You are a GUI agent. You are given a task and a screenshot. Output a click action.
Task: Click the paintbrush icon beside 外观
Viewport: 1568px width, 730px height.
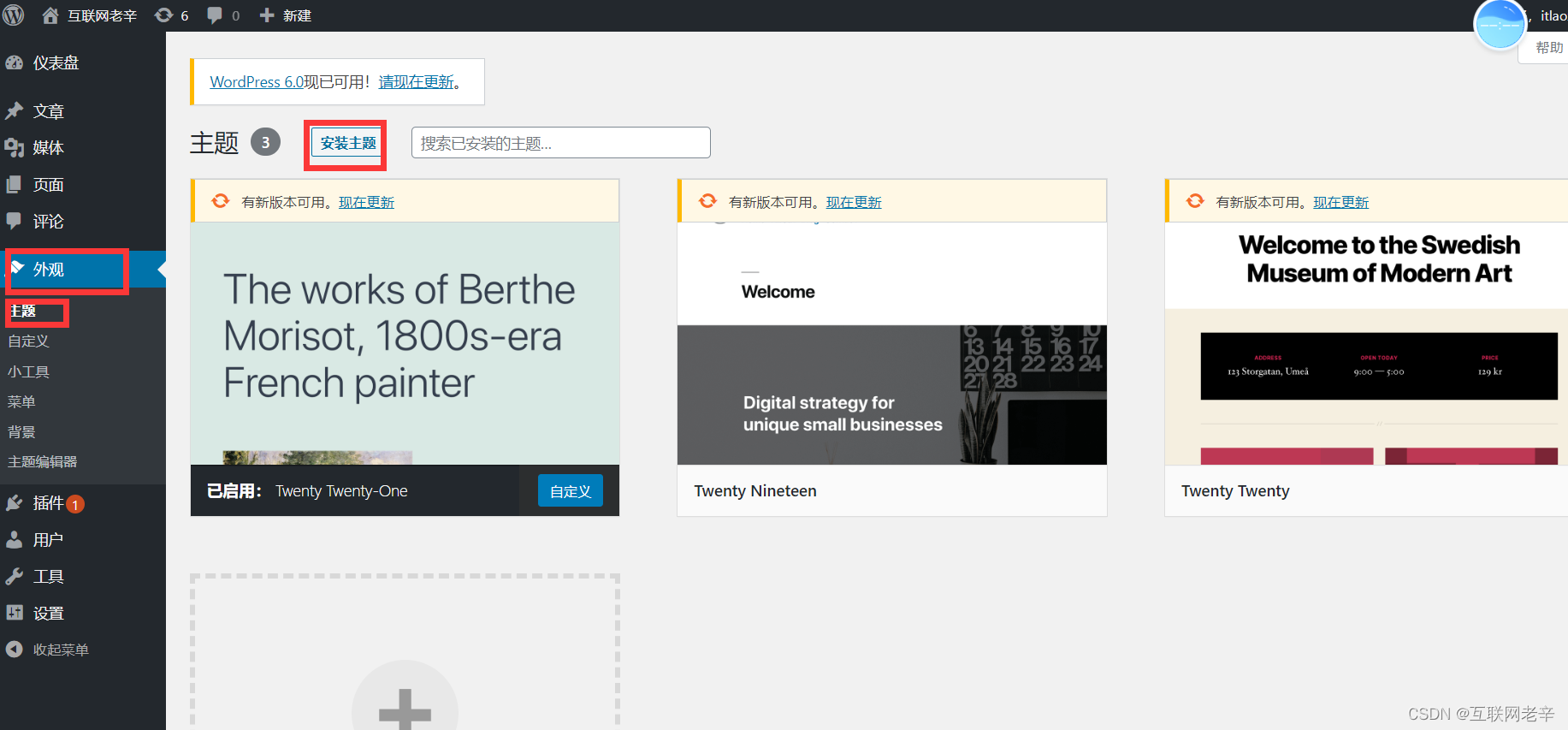click(x=17, y=268)
